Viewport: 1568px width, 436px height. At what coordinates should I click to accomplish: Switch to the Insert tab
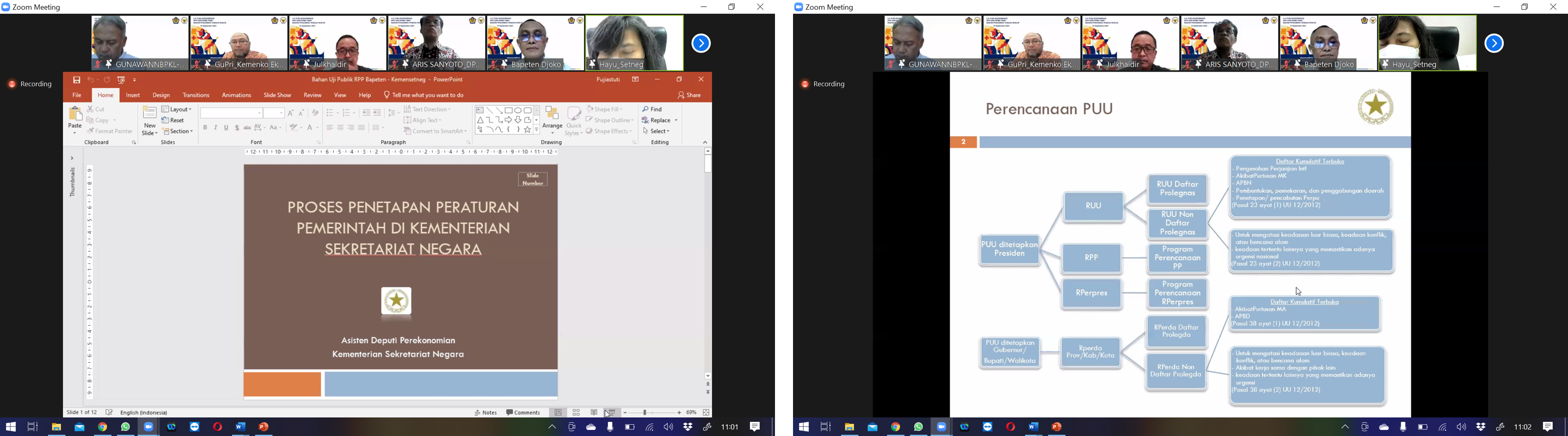(133, 96)
